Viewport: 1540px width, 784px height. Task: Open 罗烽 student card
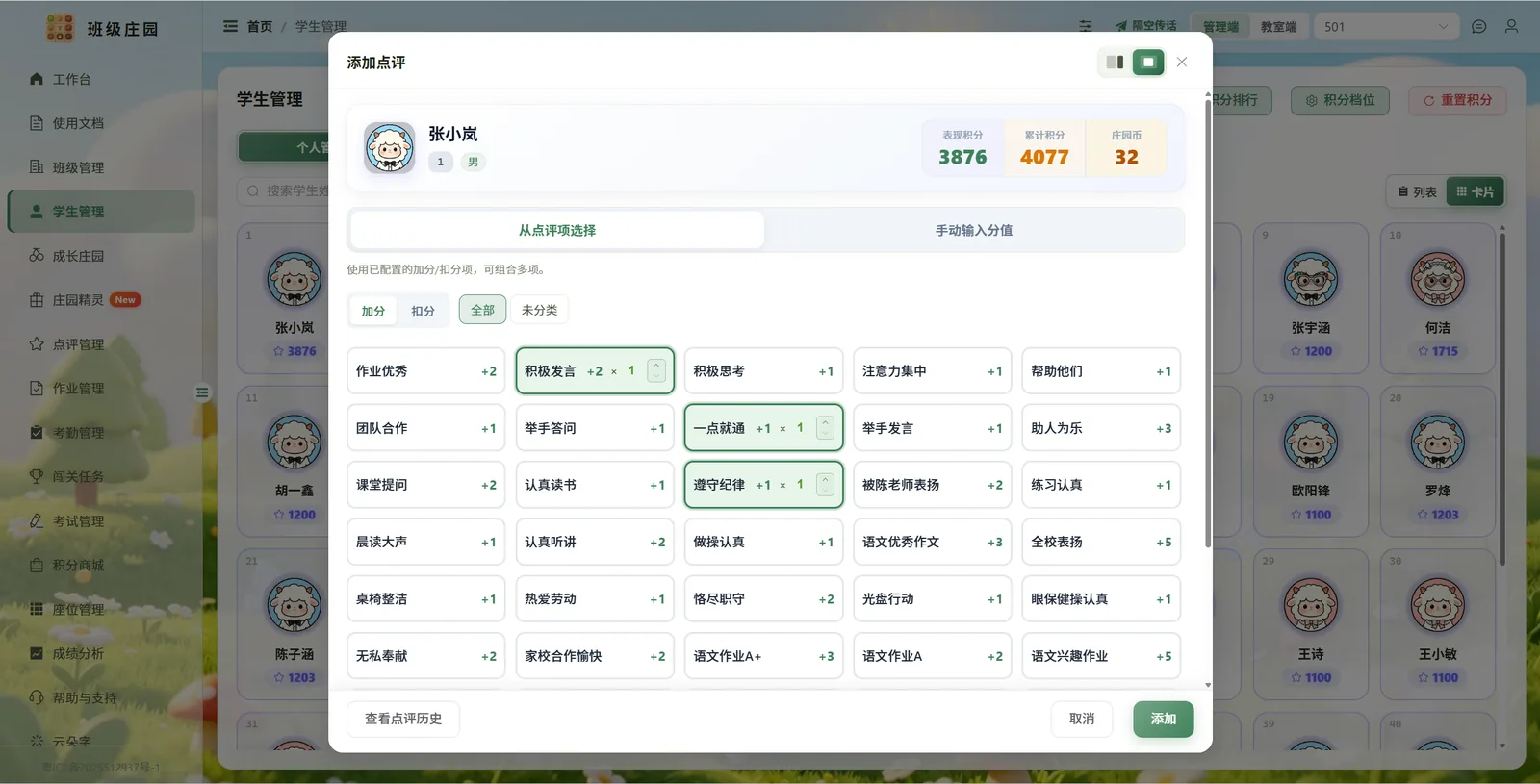coord(1438,461)
